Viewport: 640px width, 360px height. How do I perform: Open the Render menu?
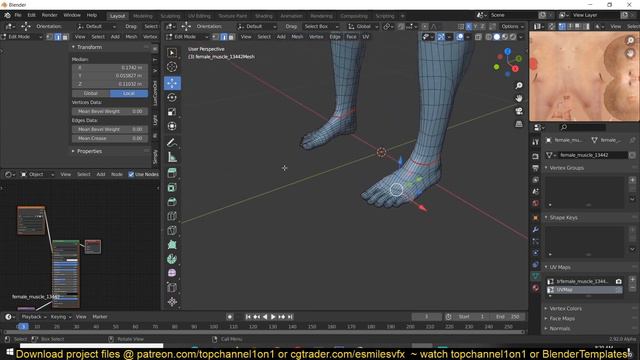[x=49, y=15]
